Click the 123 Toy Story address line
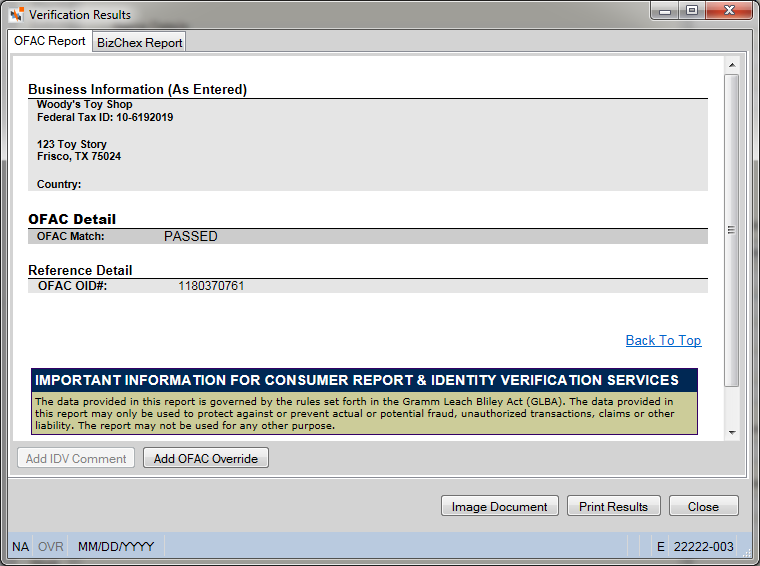This screenshot has height=566, width=760. pyautogui.click(x=72, y=144)
